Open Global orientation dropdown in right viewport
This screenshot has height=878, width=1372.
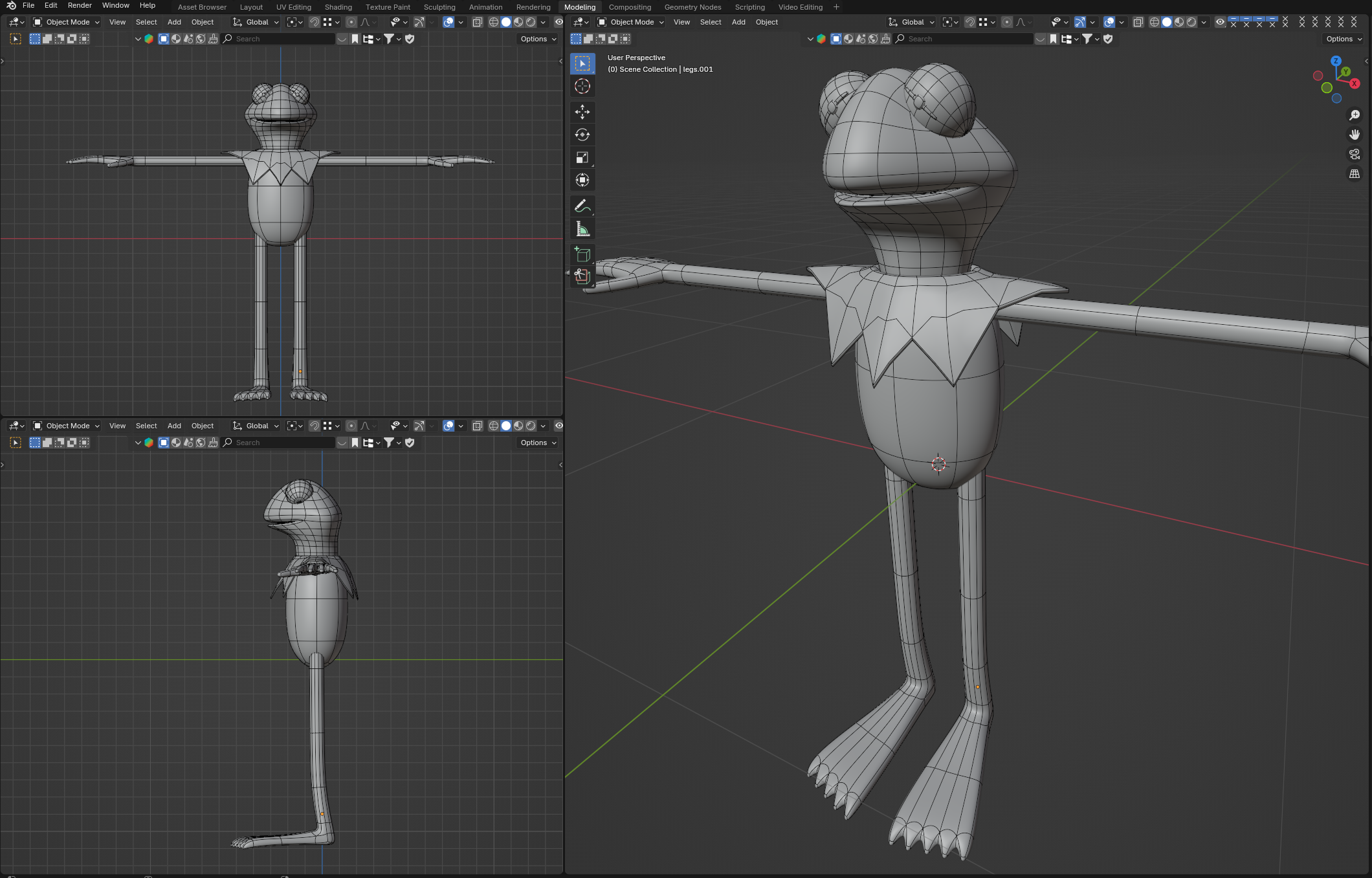coord(911,22)
